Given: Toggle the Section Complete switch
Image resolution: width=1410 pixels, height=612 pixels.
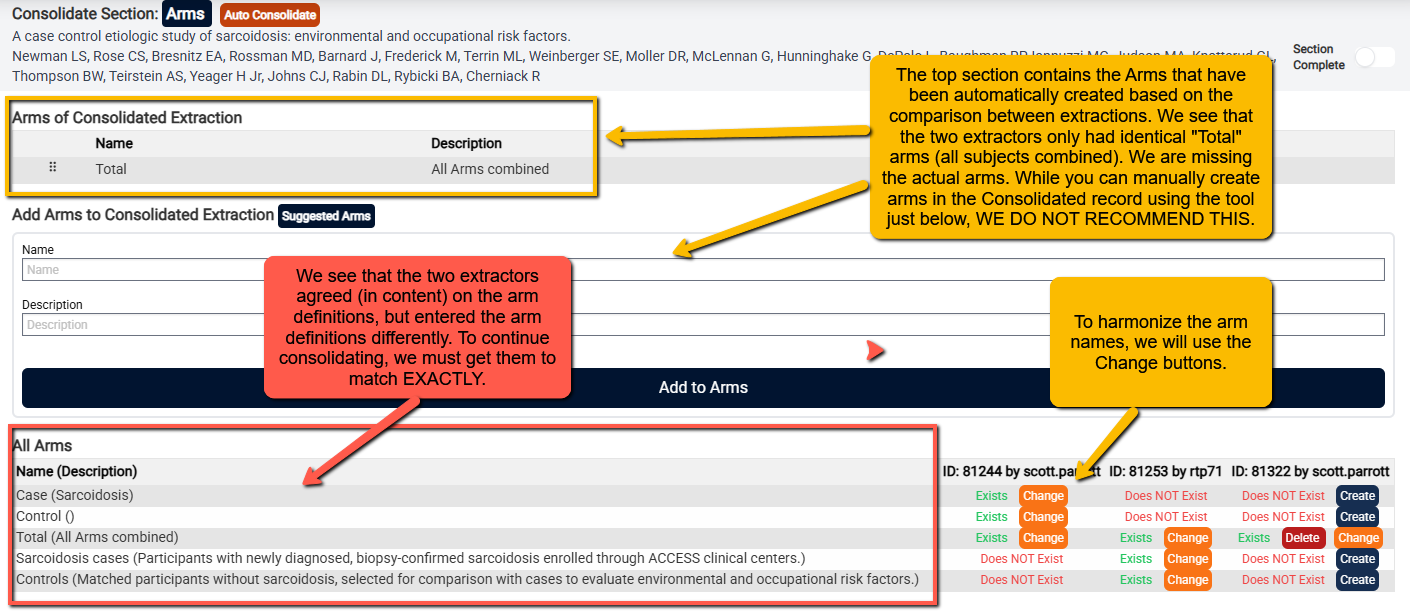Looking at the screenshot, I should (1375, 57).
